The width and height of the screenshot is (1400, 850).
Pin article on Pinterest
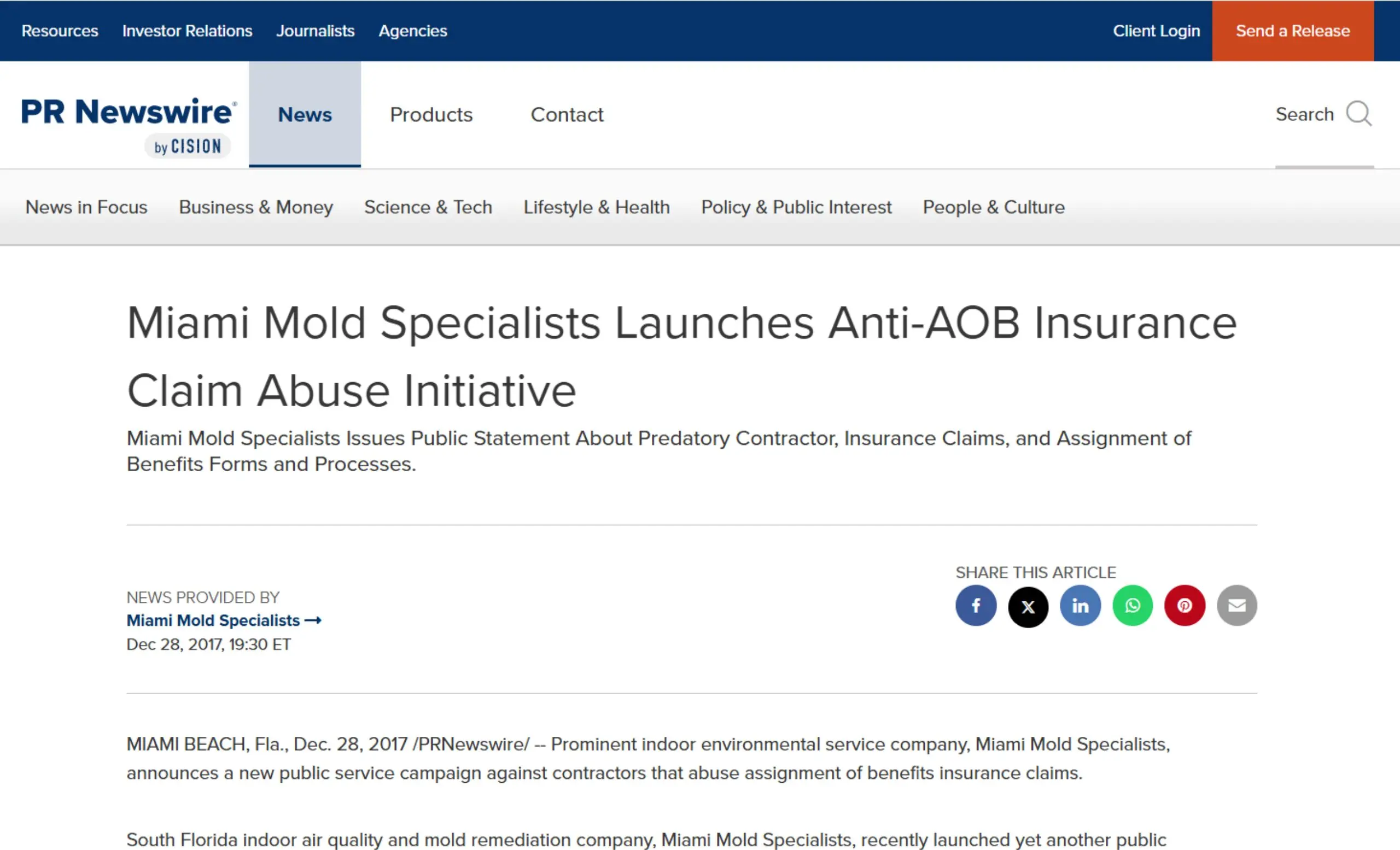(1185, 605)
